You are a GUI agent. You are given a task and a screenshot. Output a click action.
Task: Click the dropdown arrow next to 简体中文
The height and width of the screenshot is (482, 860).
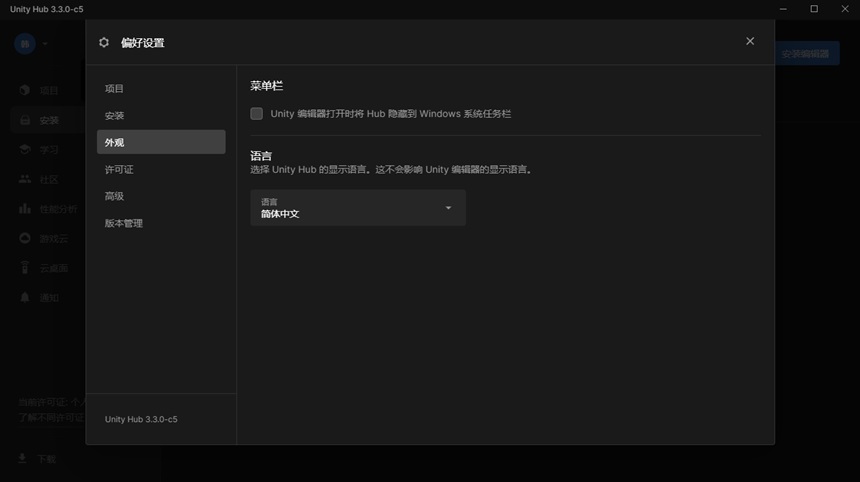pos(448,208)
